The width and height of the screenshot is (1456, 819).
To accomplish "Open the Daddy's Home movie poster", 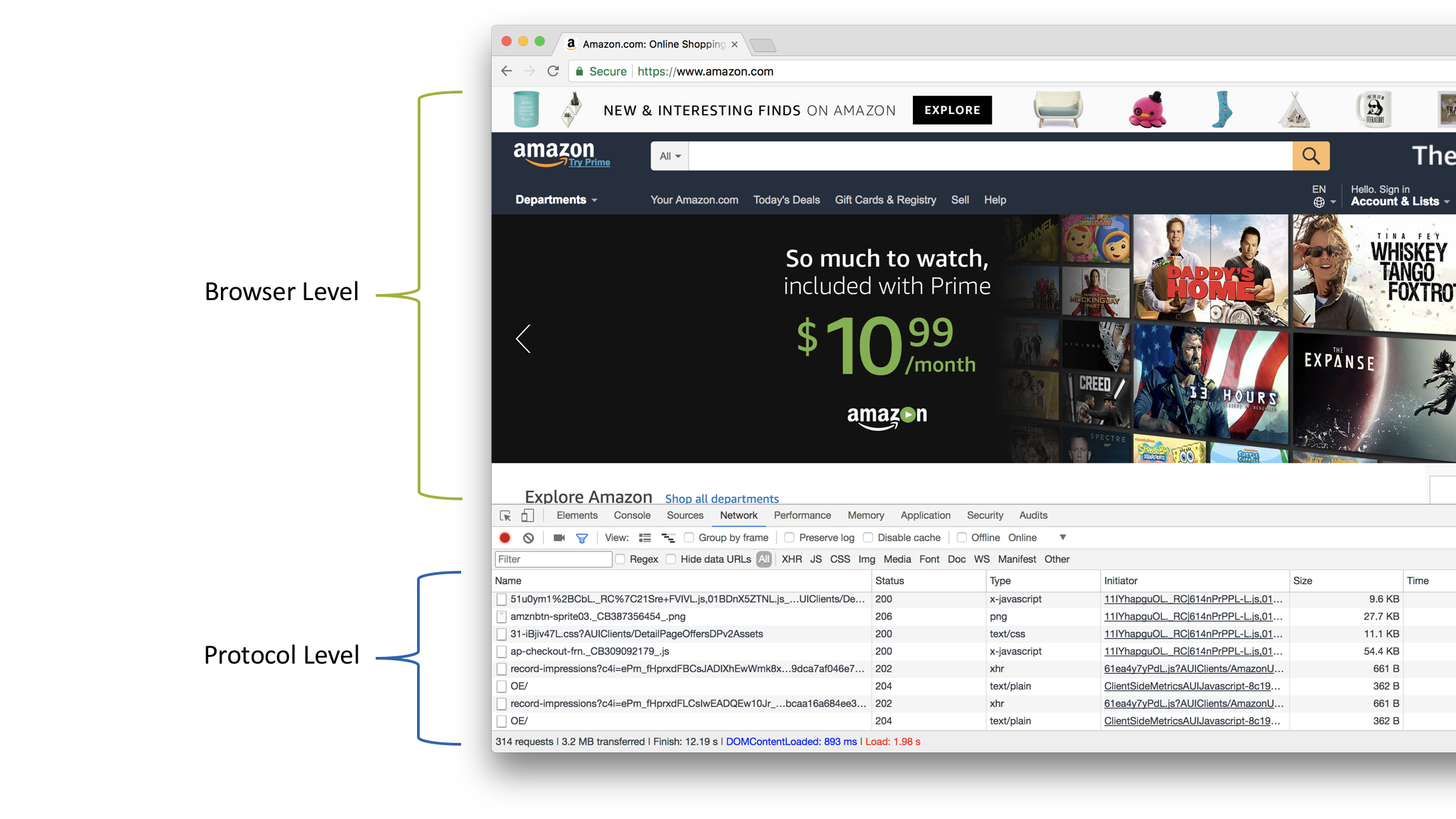I will (x=1211, y=269).
